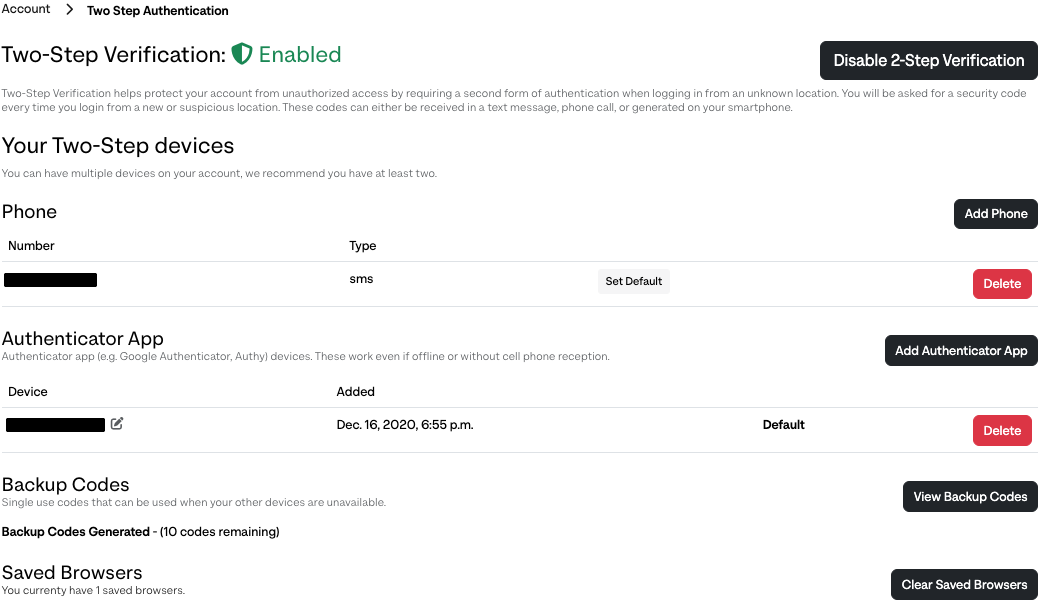Screen dimensions: 1047x609
Task: Delete the sms phone number
Action: click(1002, 284)
